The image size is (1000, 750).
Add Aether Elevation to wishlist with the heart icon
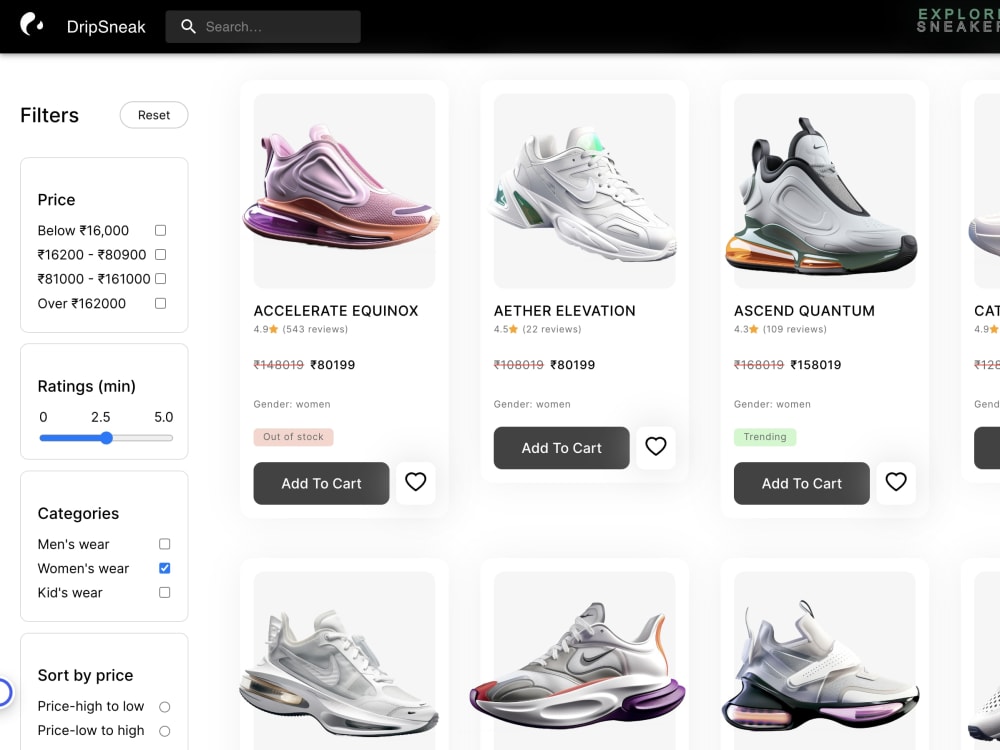pyautogui.click(x=656, y=447)
